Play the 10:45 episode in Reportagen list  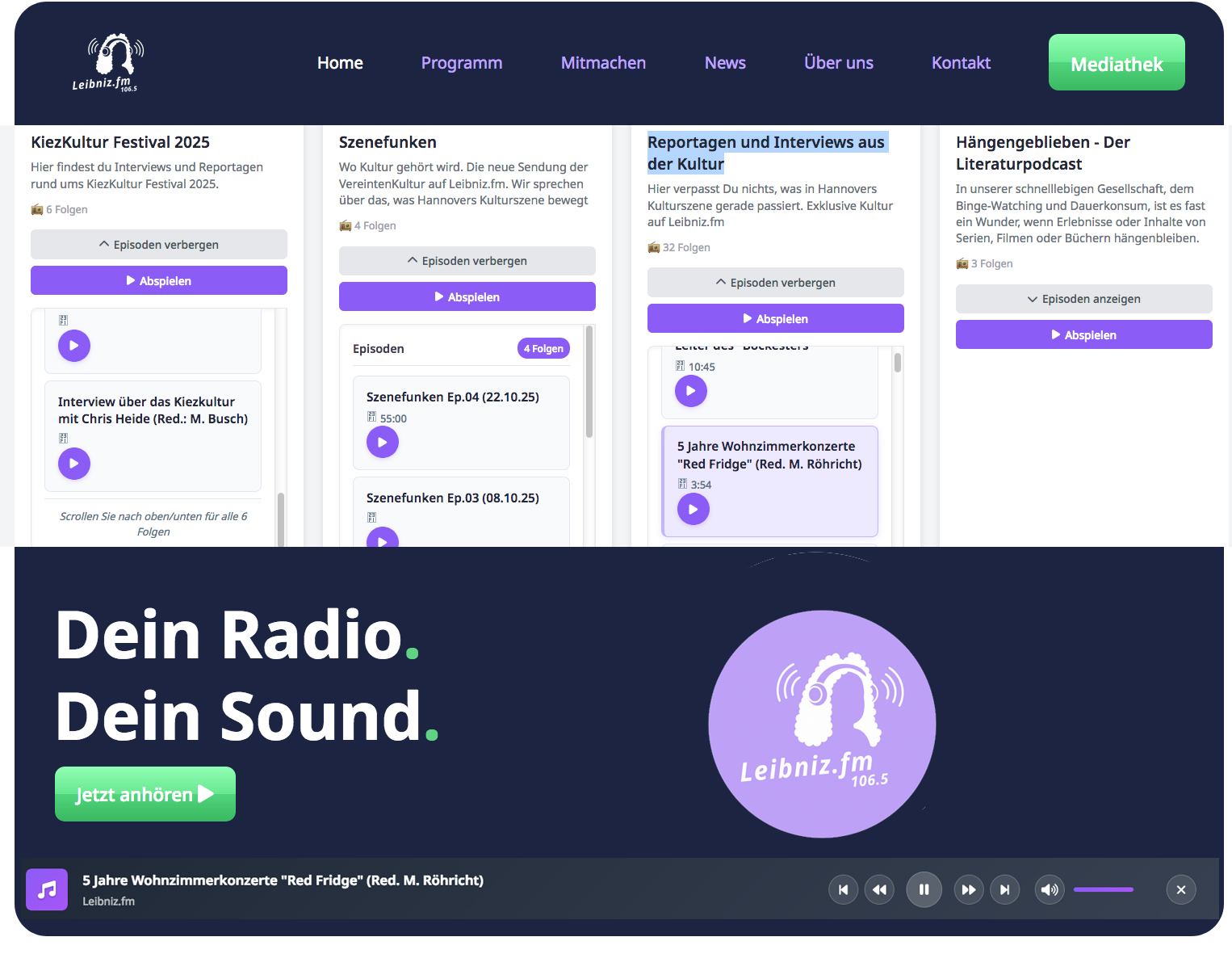690,391
